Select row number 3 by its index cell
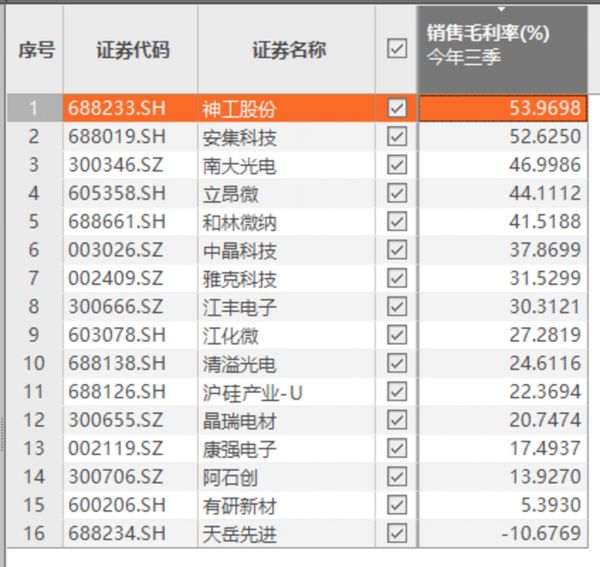This screenshot has height=567, width=600. [35, 165]
